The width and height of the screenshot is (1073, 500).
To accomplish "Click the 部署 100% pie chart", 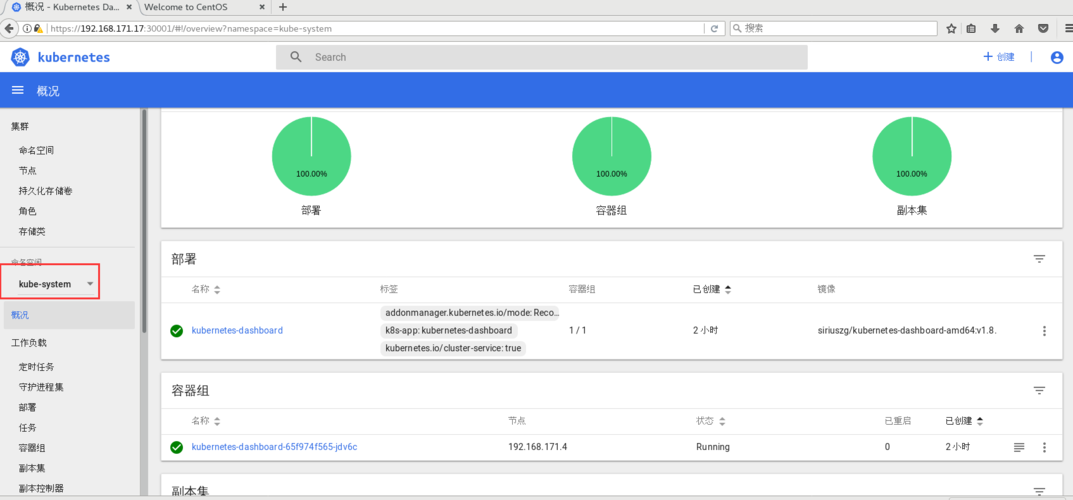I will [x=311, y=155].
